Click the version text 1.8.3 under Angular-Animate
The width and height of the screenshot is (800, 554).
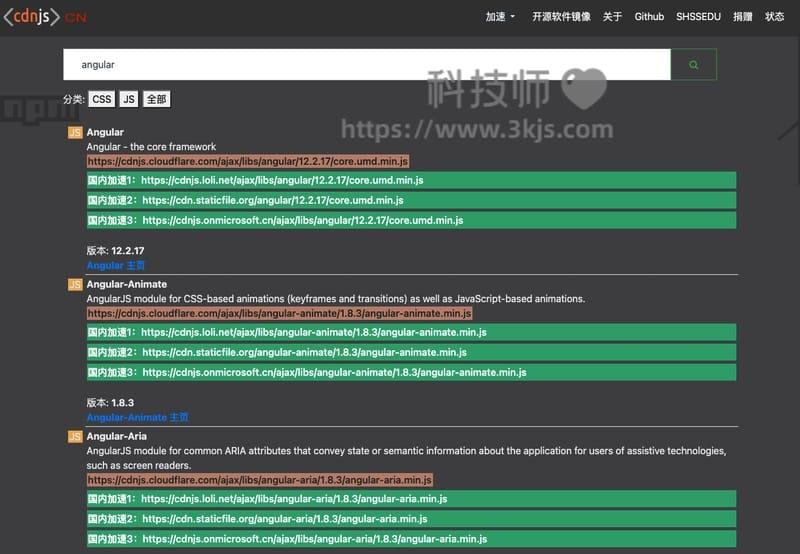pyautogui.click(x=122, y=402)
